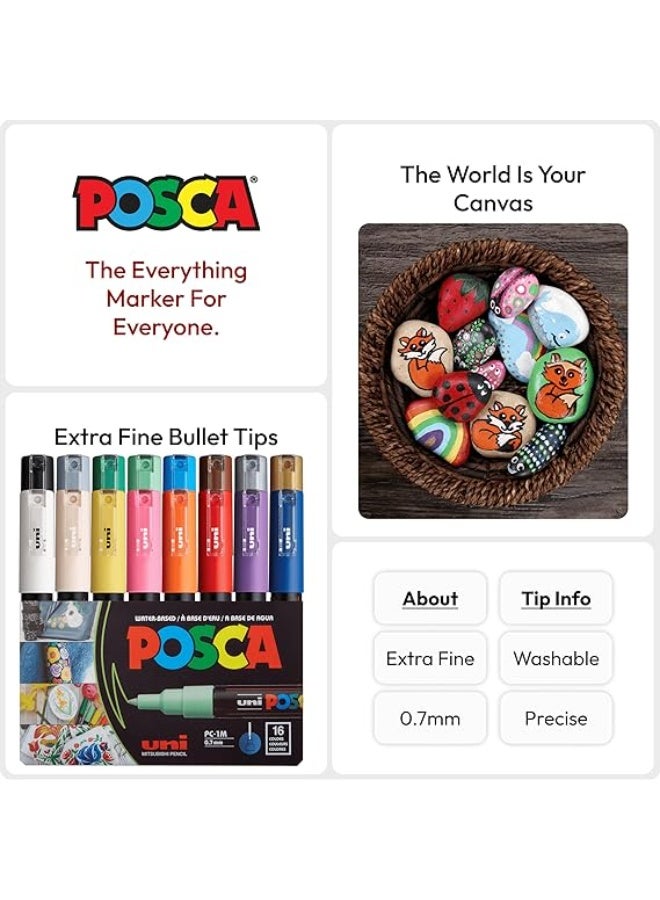660x900 pixels.
Task: Click the POSCA logo on the package
Action: (204, 649)
